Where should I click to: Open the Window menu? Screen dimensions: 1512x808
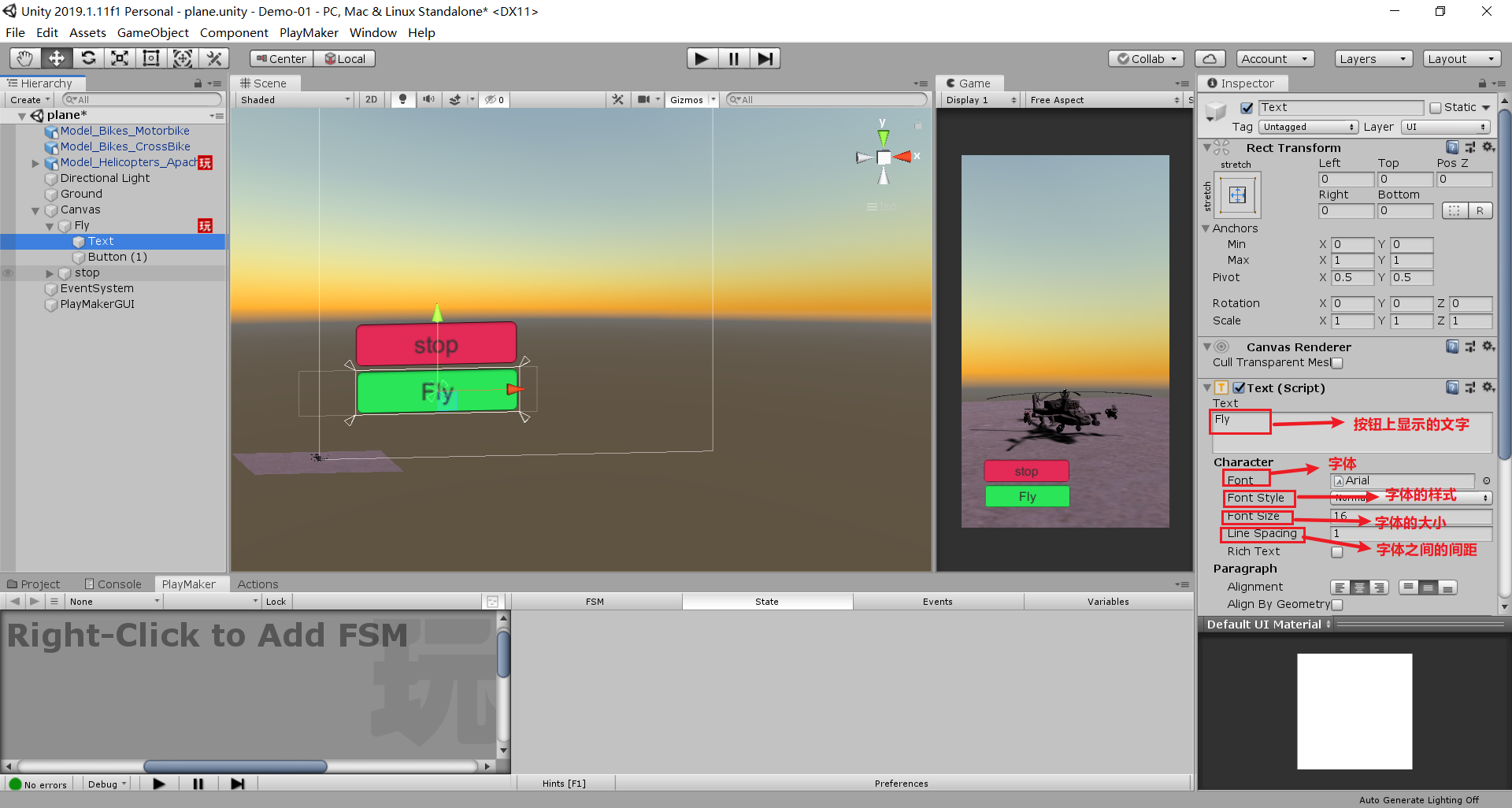tap(372, 32)
